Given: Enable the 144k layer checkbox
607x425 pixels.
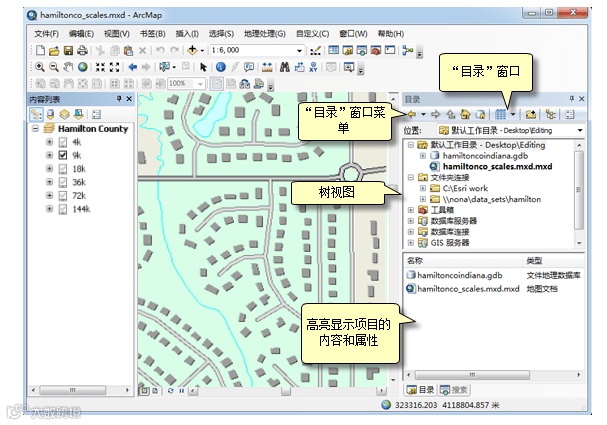Looking at the screenshot, I should click(x=63, y=209).
